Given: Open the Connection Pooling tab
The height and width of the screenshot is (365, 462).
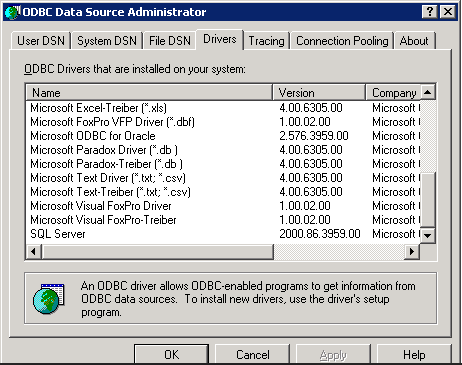Looking at the screenshot, I should click(x=342, y=41).
